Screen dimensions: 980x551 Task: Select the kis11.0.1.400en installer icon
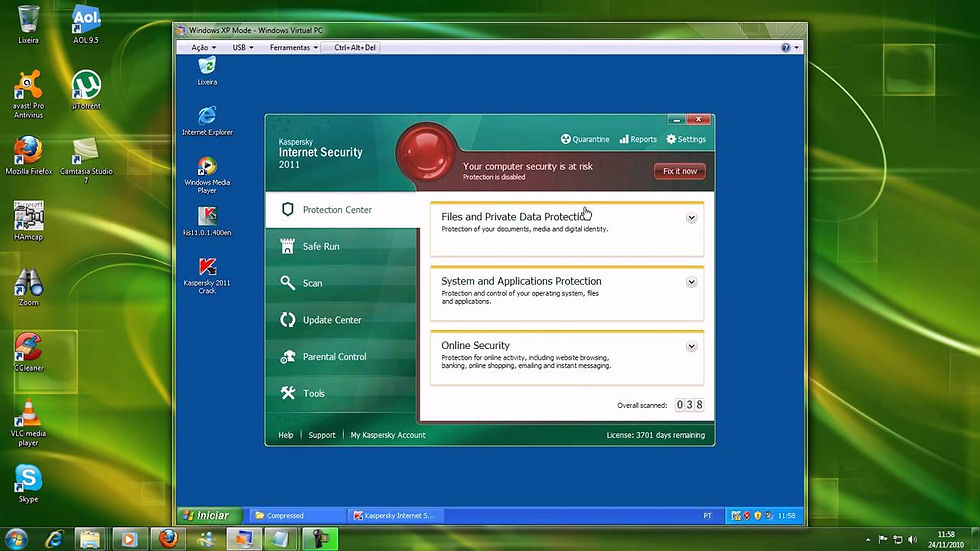pos(207,221)
